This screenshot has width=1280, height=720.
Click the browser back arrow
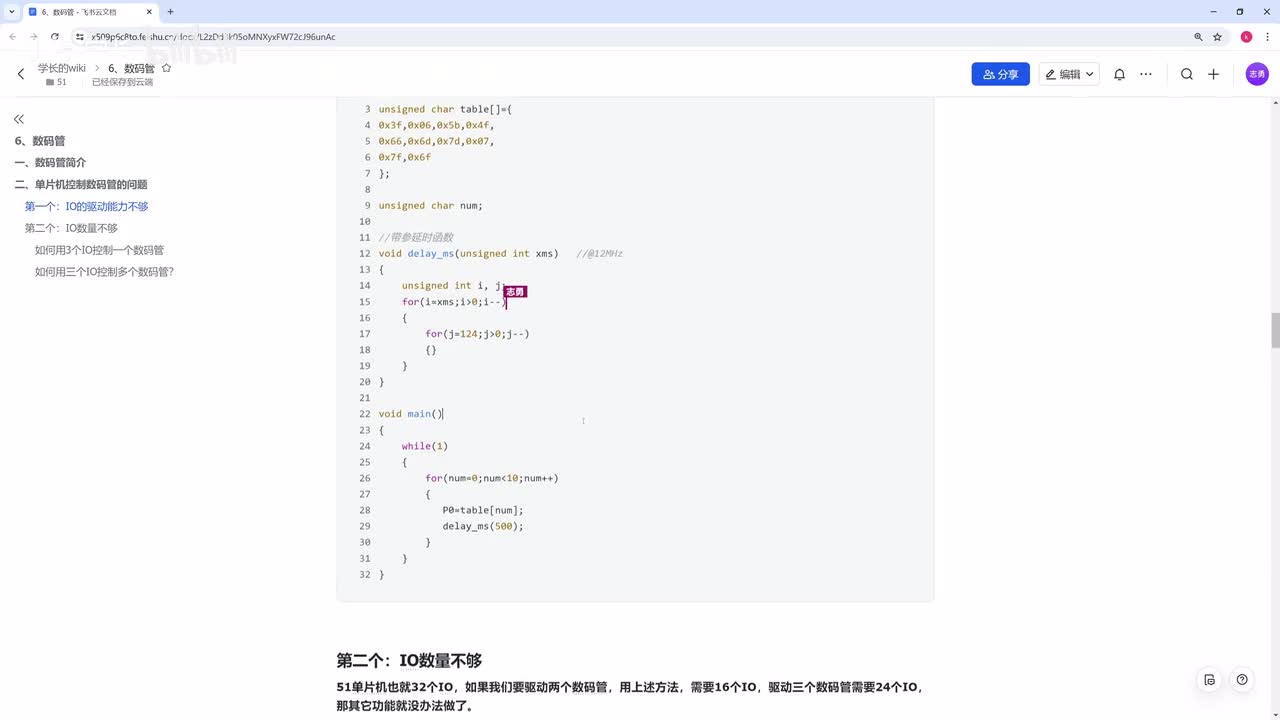pyautogui.click(x=13, y=37)
